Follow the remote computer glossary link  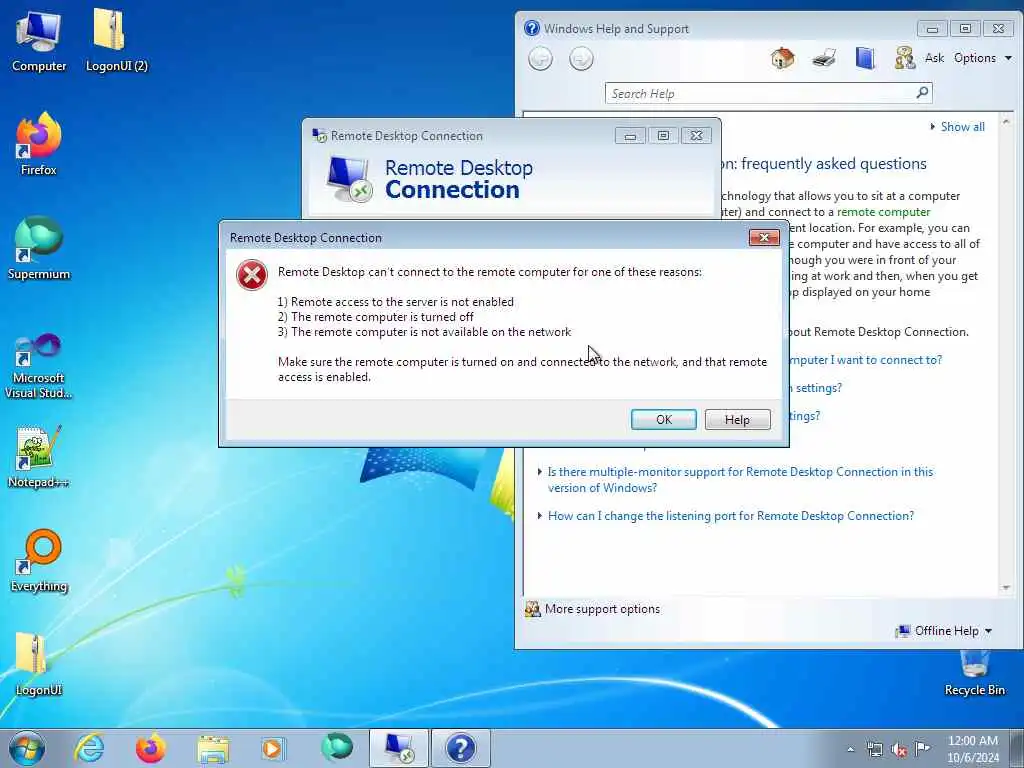(883, 212)
